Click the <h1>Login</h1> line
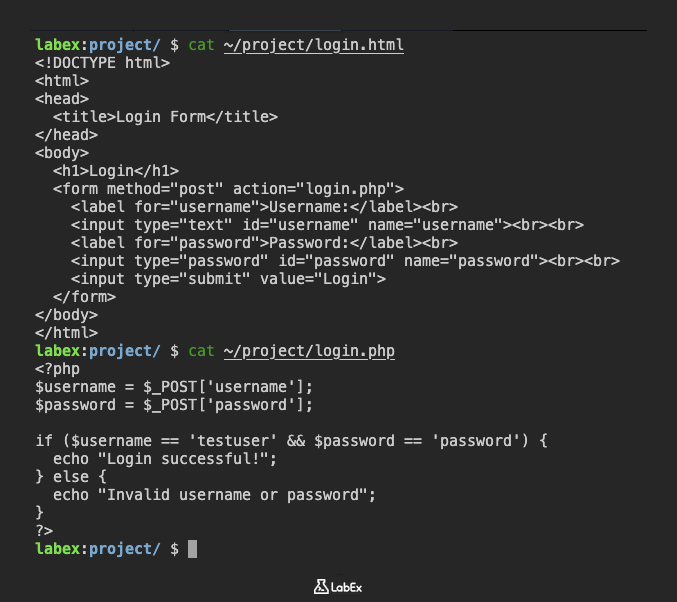Screen dimensions: 677x602 (116, 171)
